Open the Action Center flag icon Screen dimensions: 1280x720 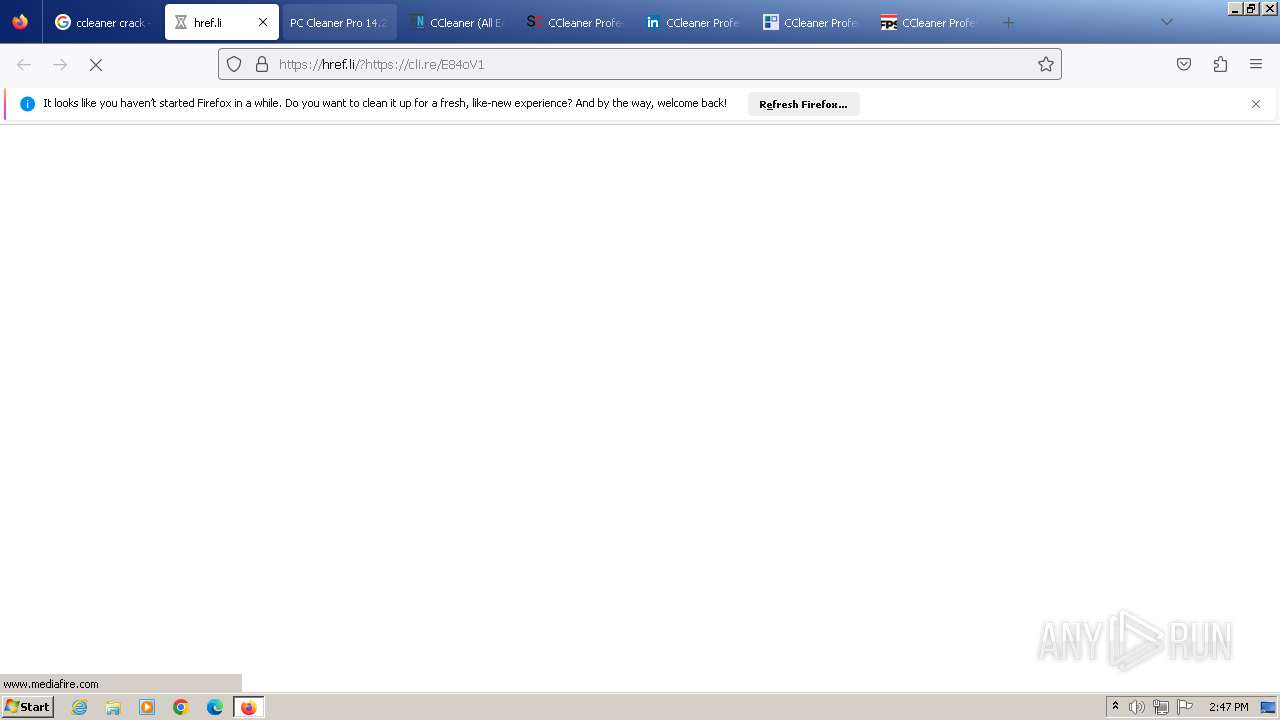click(1185, 707)
